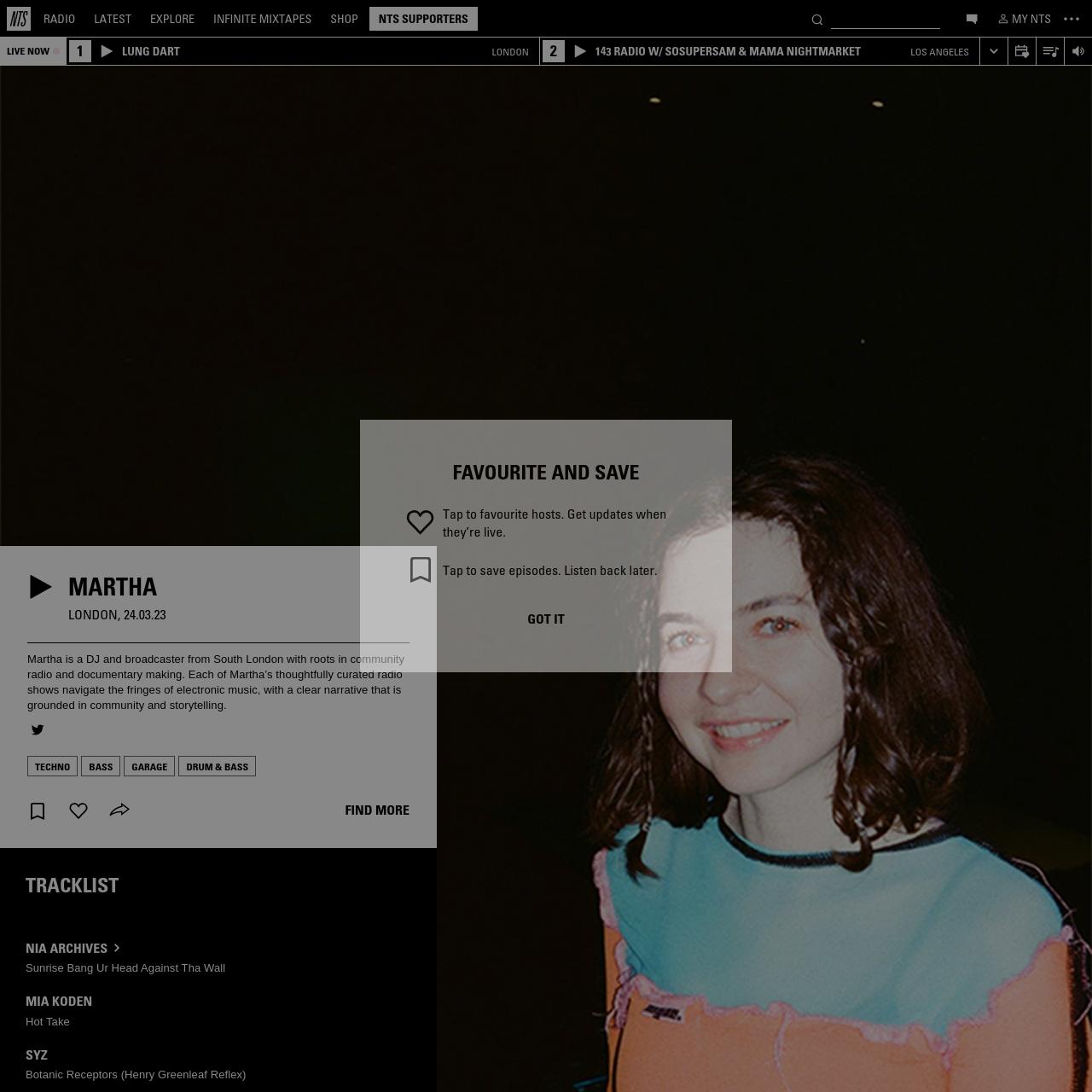Open Martha's Twitter link
Image resolution: width=1092 pixels, height=1092 pixels.
(38, 729)
